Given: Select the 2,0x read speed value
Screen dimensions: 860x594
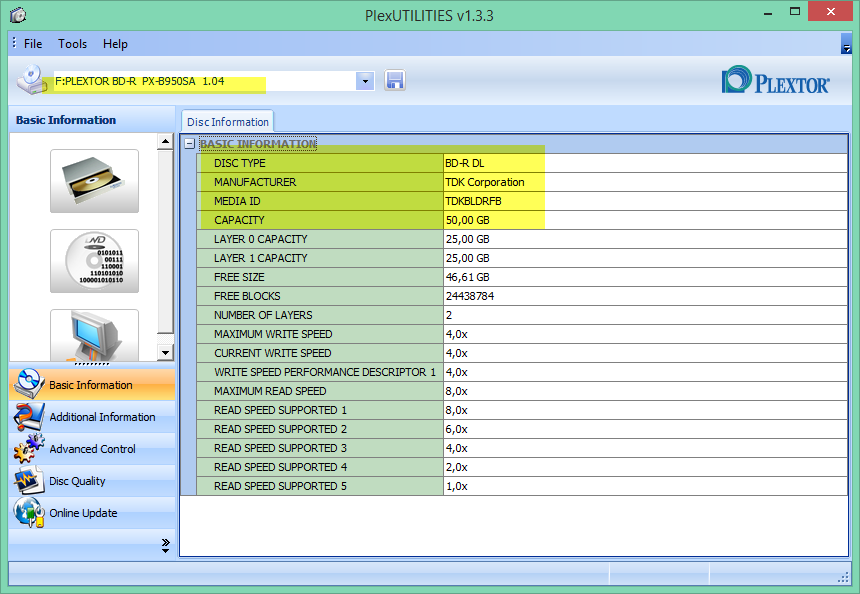Looking at the screenshot, I should (x=646, y=467).
